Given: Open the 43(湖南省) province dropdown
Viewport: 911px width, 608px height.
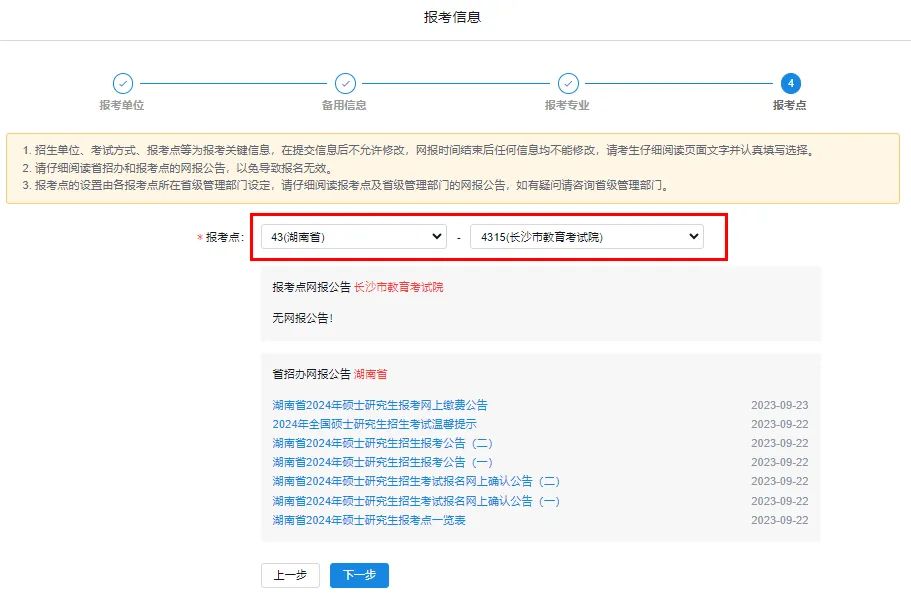Looking at the screenshot, I should 353,237.
